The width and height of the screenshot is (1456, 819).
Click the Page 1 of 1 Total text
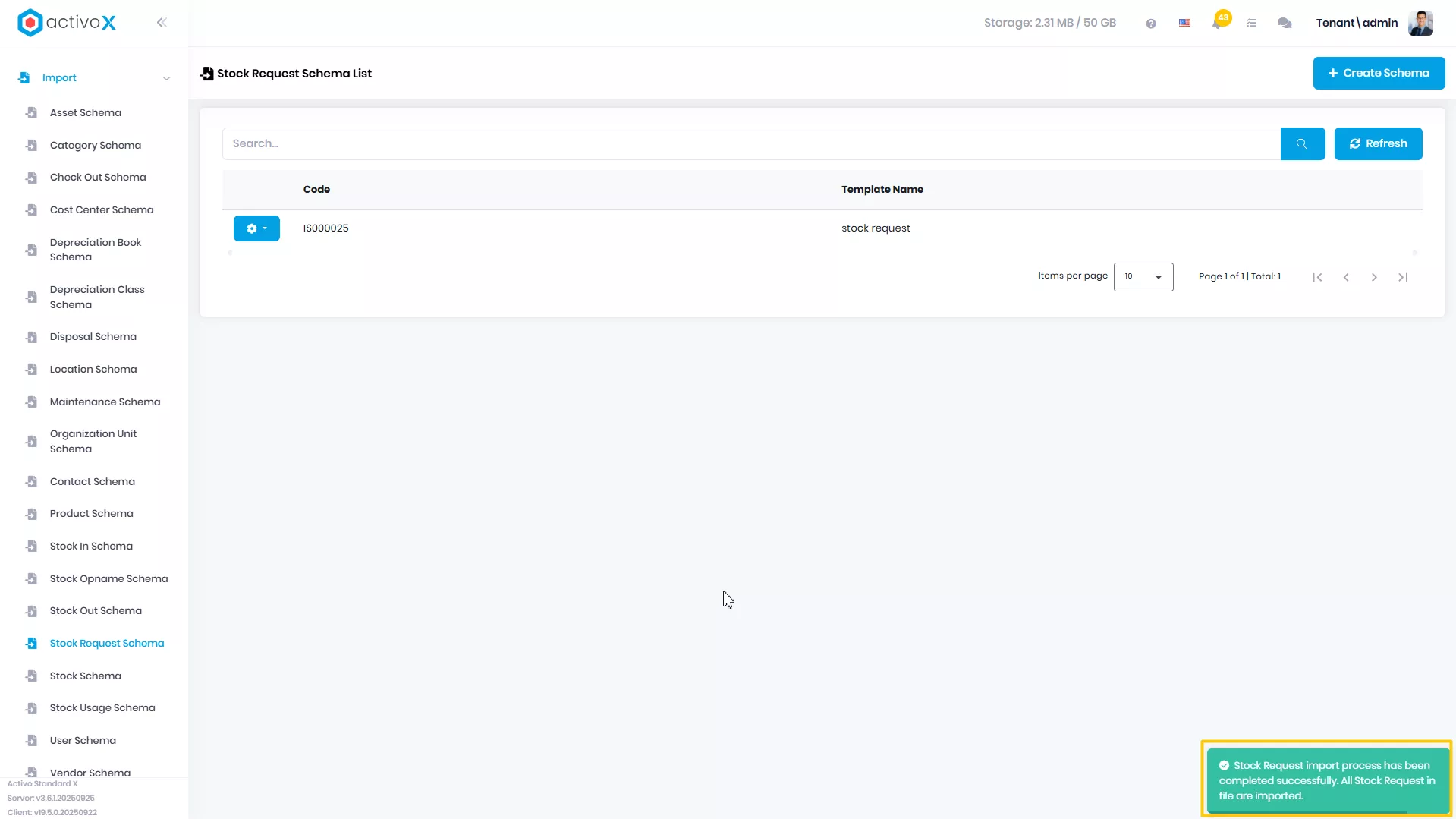1240,276
